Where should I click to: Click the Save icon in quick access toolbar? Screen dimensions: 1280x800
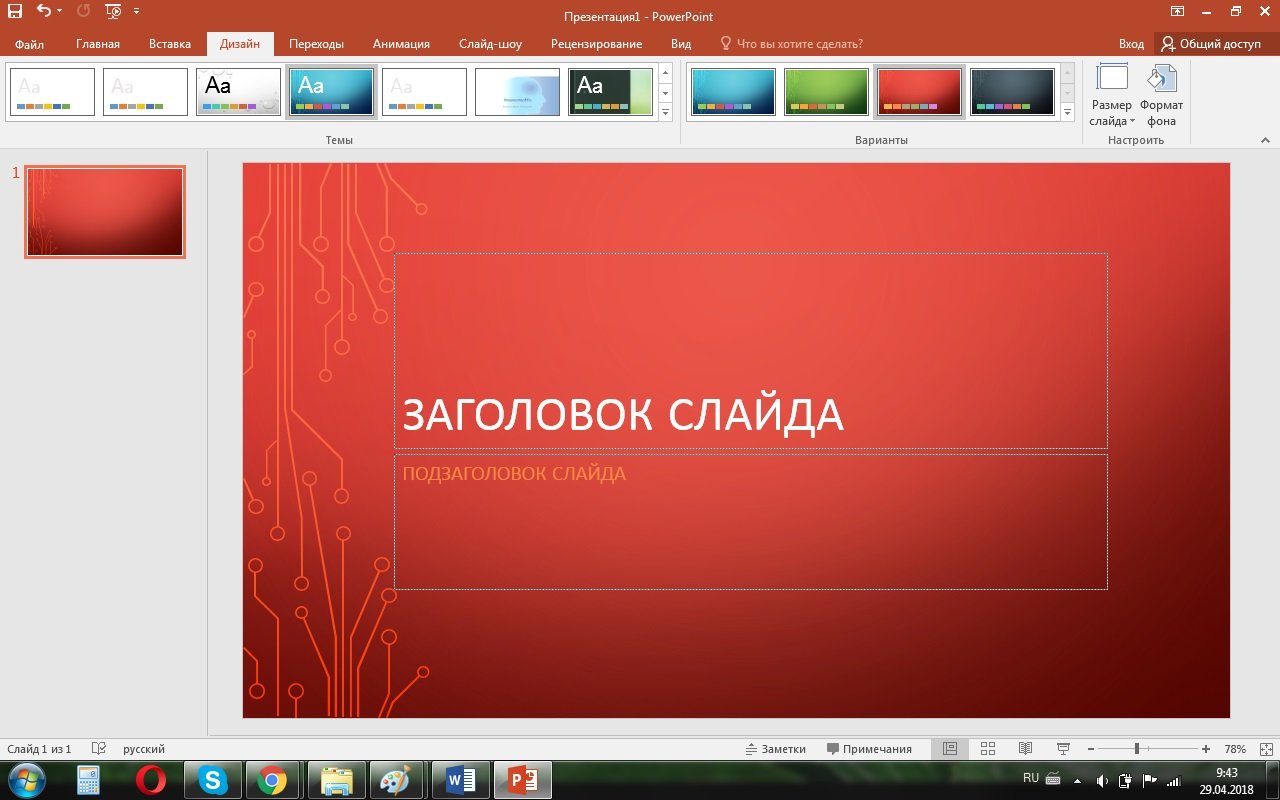pyautogui.click(x=15, y=11)
